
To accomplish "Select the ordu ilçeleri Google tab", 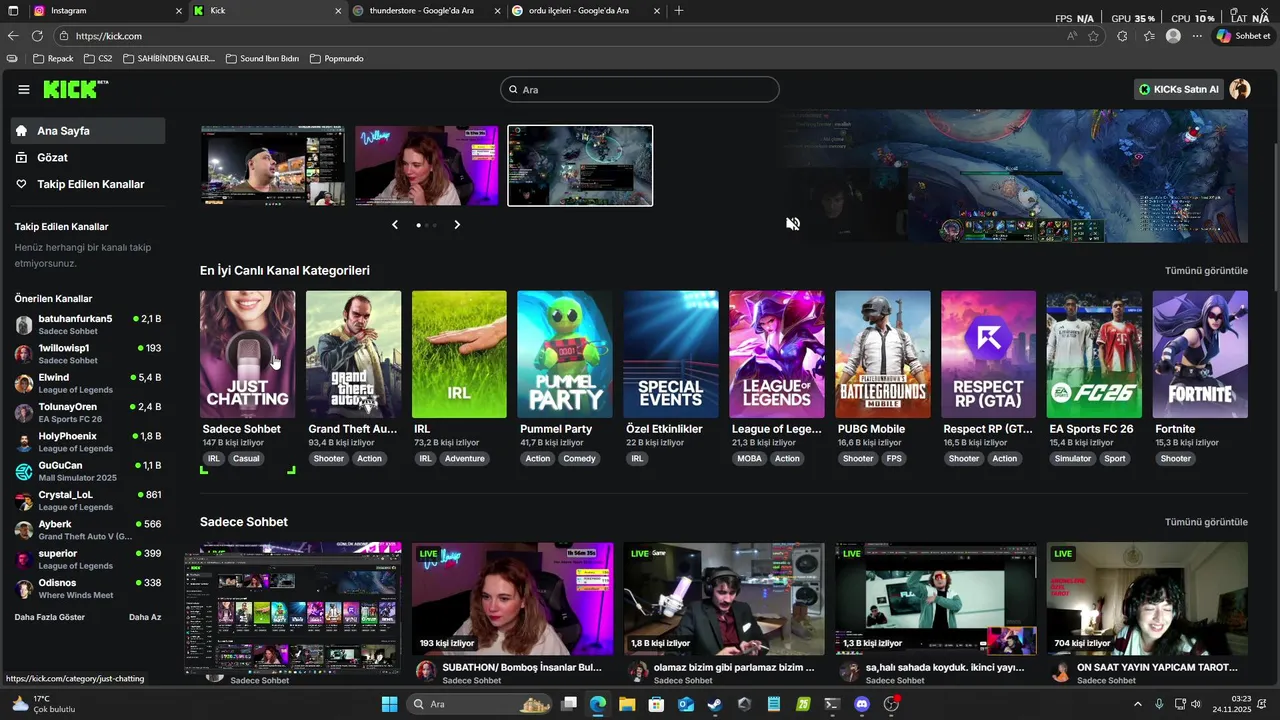I will tap(585, 10).
